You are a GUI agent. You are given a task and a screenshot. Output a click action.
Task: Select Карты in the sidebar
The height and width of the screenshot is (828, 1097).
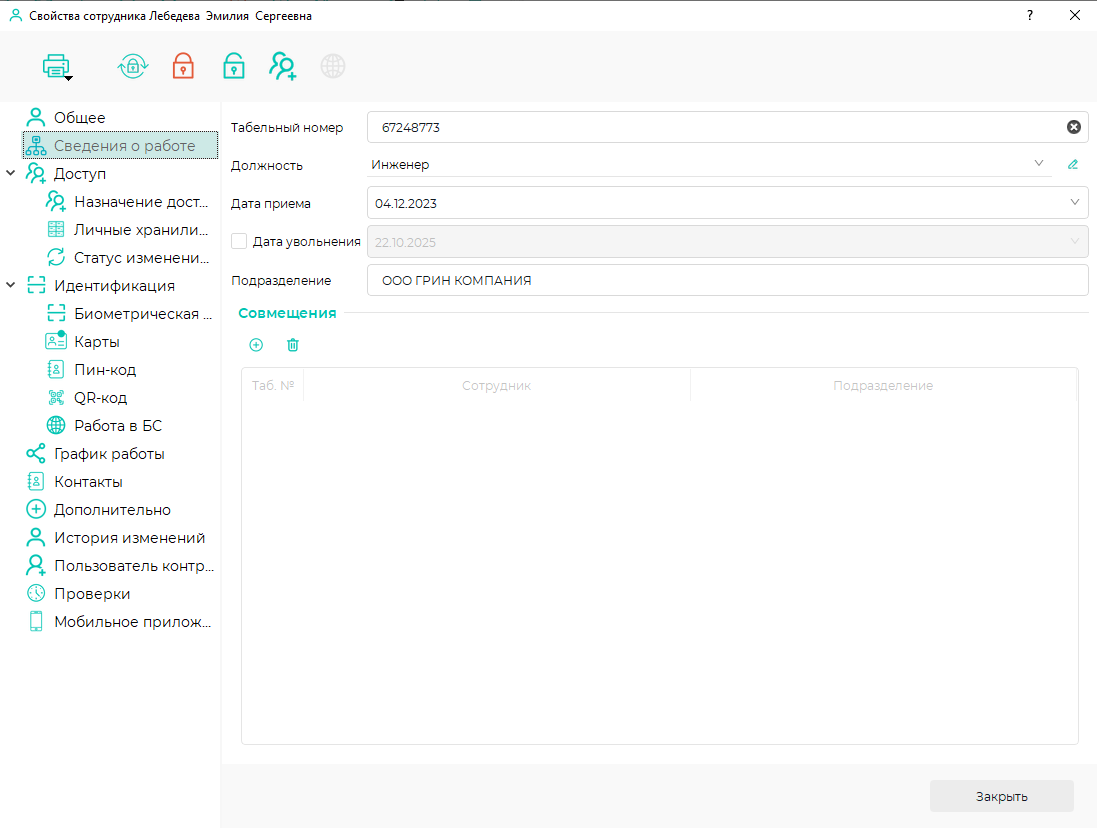click(x=96, y=342)
